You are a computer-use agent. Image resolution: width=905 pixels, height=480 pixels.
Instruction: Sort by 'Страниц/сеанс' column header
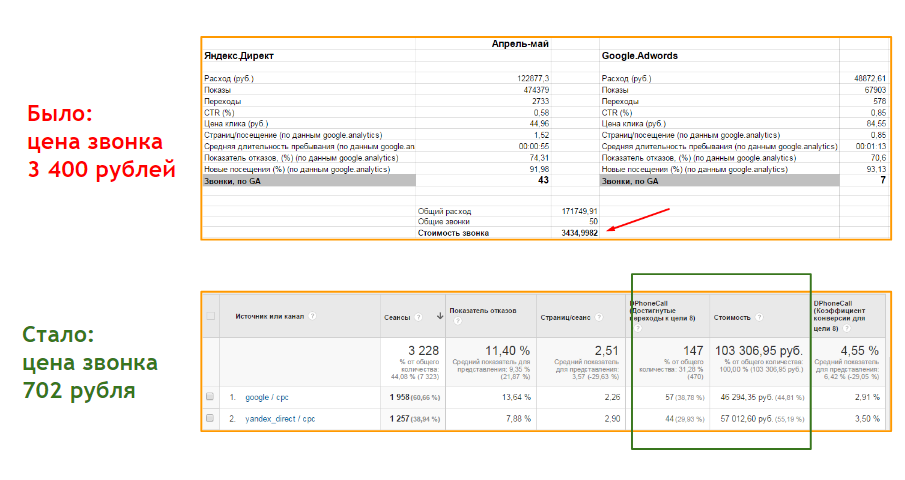(565, 317)
